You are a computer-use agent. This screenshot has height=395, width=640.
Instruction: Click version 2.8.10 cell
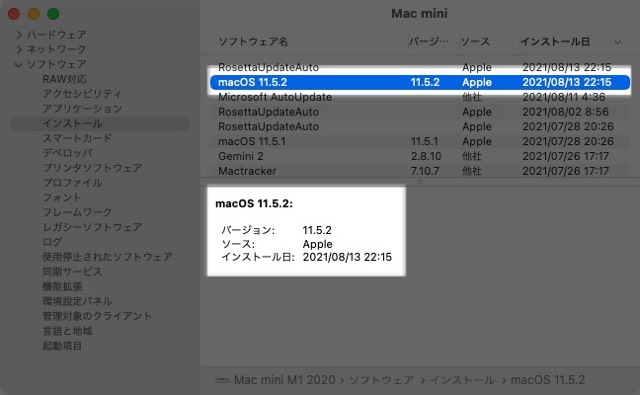tap(426, 156)
